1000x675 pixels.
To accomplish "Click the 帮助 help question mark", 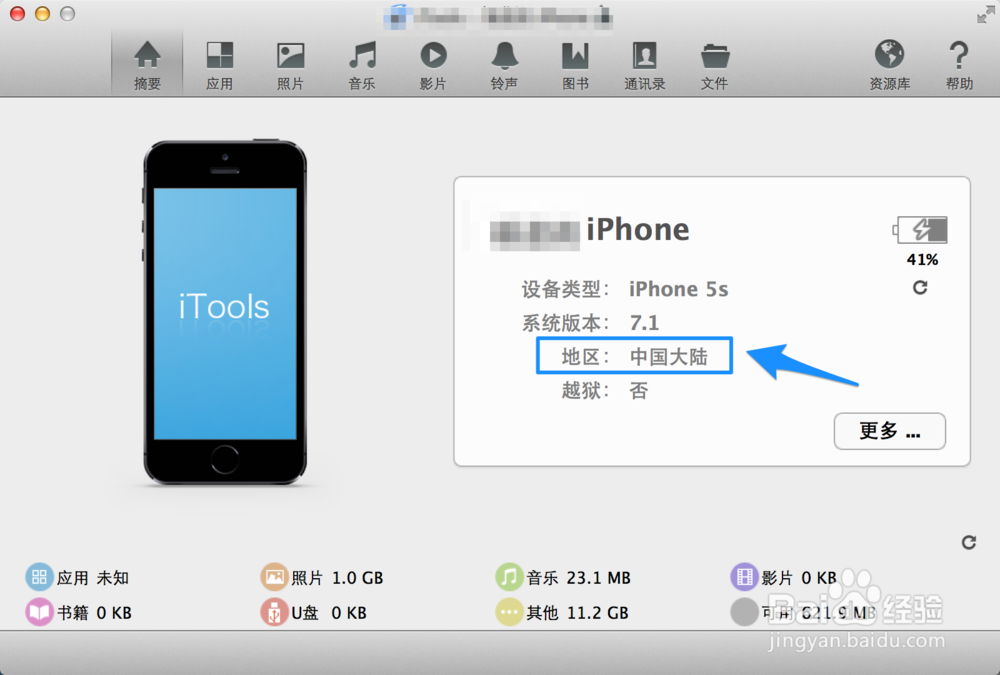I will coord(959,64).
